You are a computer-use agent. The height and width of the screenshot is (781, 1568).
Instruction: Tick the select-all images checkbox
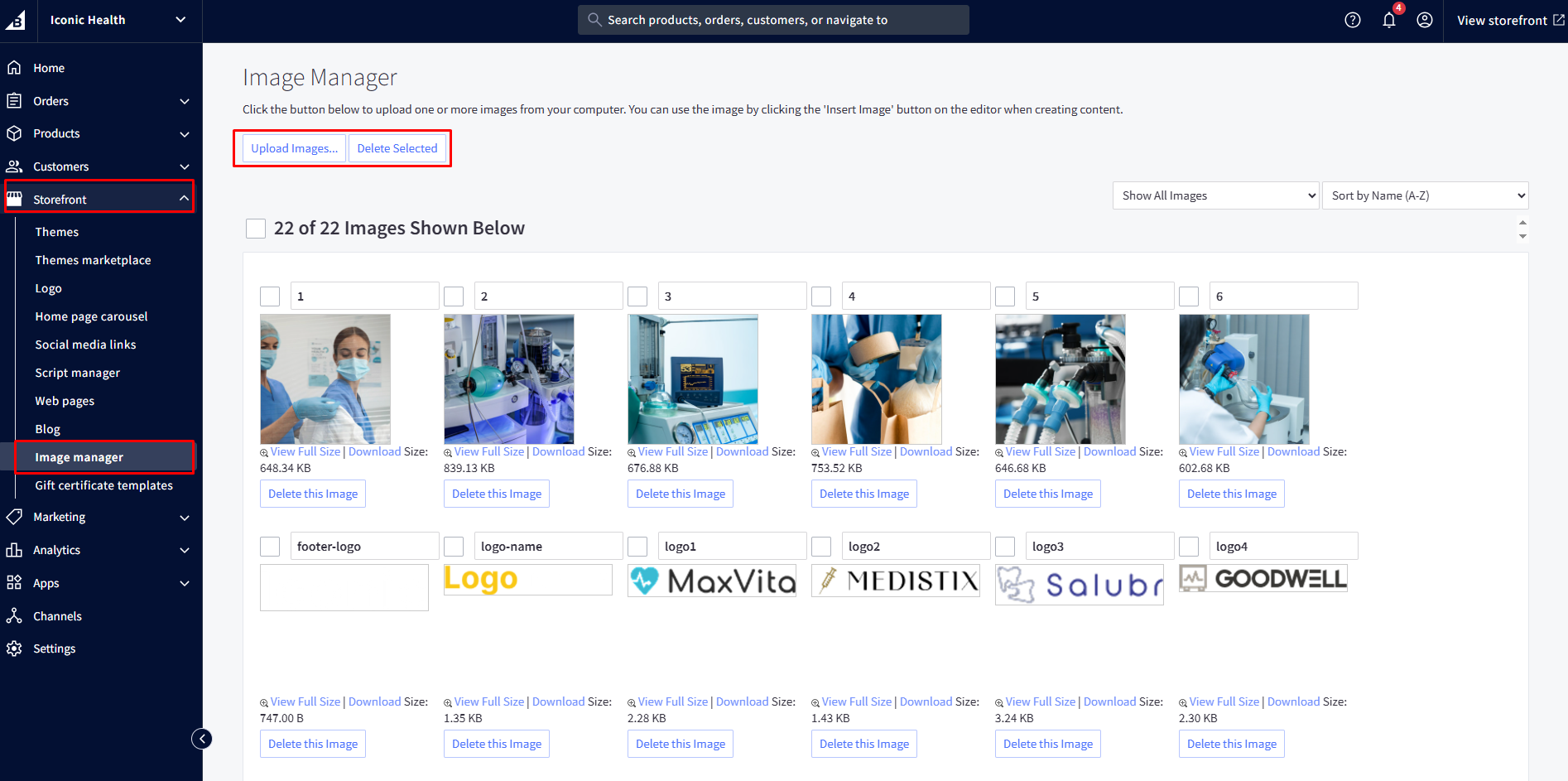[256, 229]
